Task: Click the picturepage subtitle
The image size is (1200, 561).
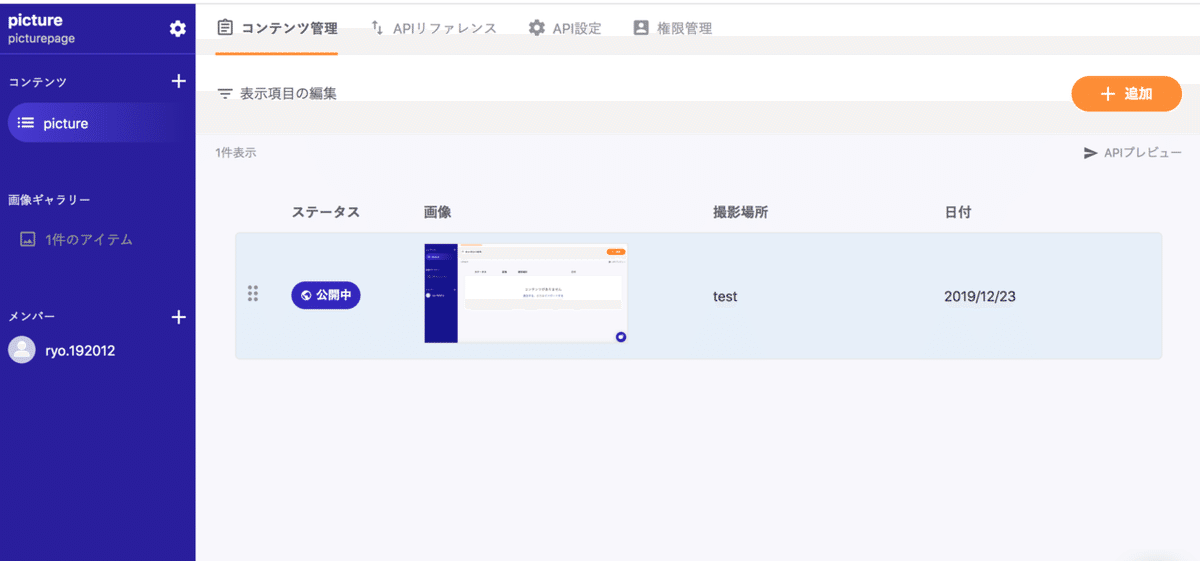Action: [x=41, y=39]
